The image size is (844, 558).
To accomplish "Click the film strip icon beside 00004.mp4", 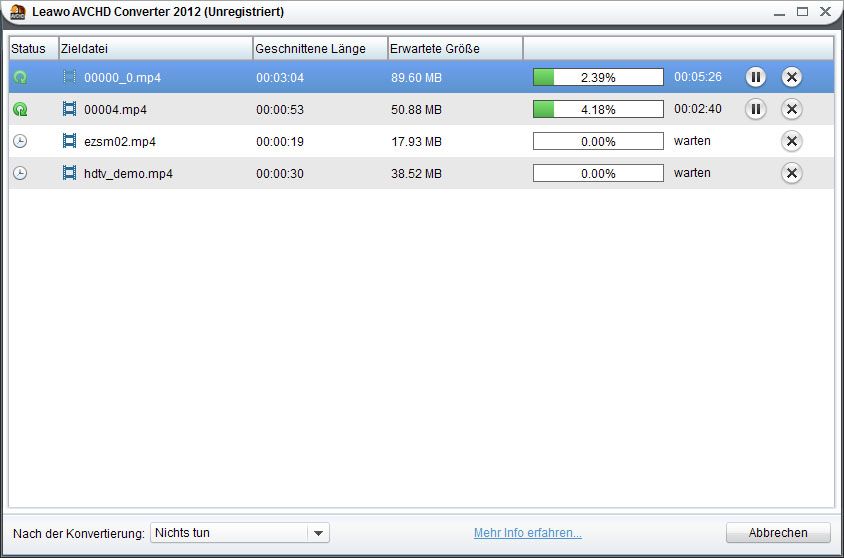I will [x=69, y=109].
